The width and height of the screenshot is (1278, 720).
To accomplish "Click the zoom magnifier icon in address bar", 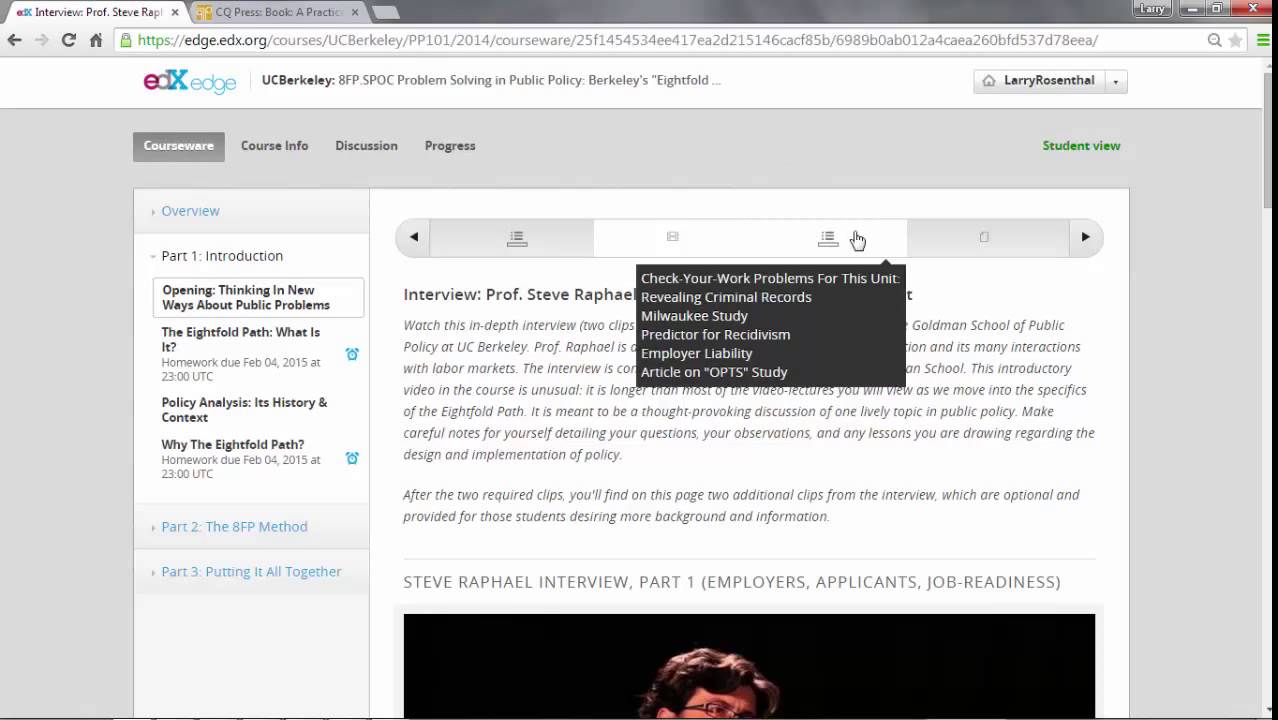I will pos(1214,40).
